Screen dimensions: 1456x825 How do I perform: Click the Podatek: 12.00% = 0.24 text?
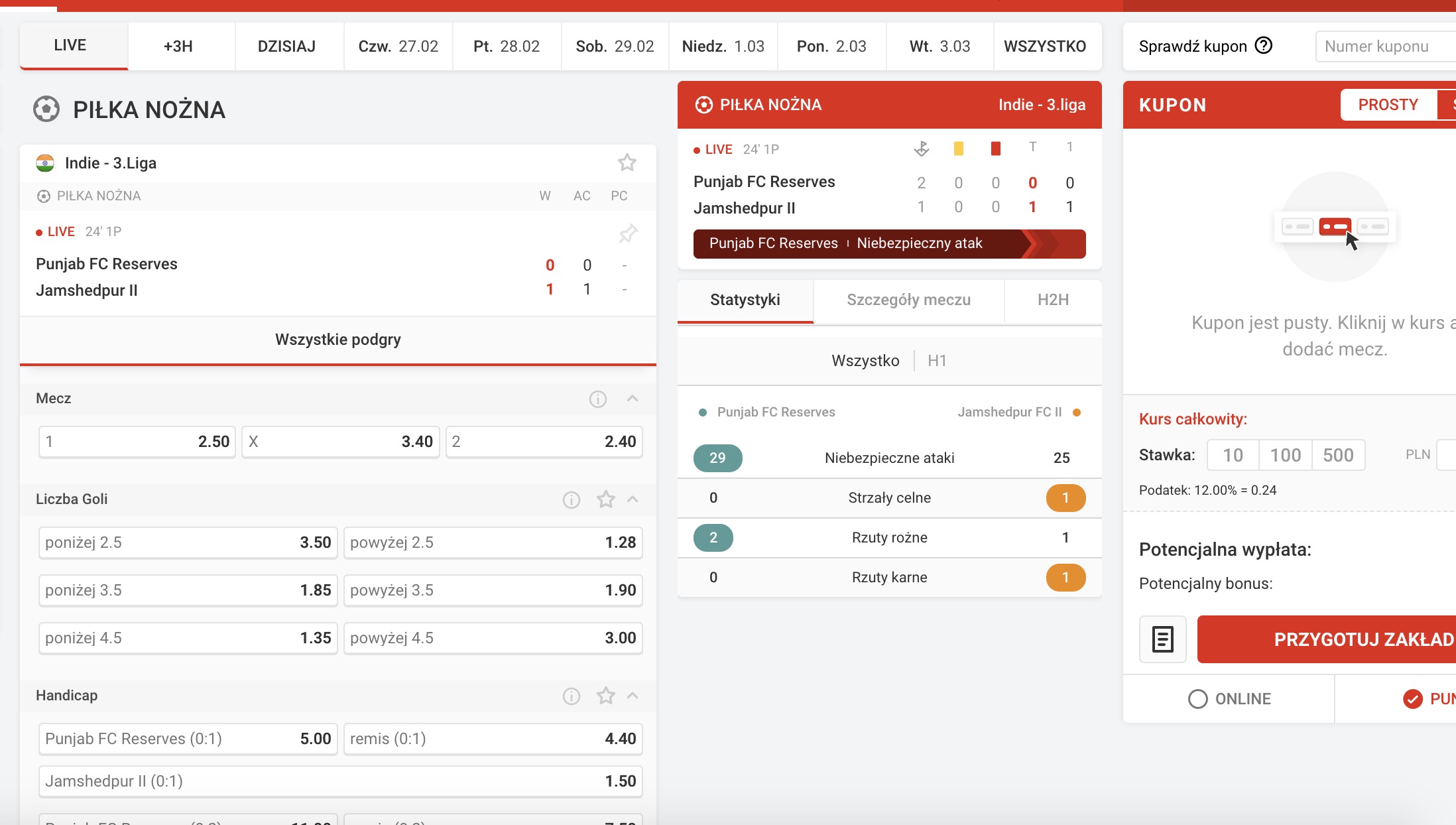coord(1207,491)
